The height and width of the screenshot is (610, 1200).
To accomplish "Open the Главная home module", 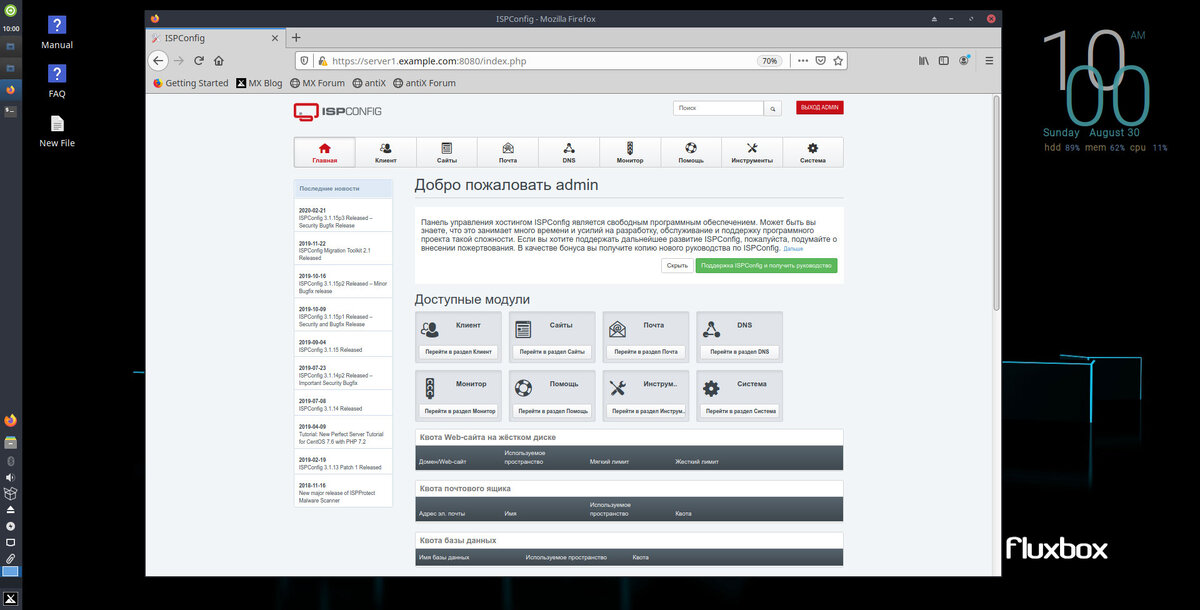I will coord(324,152).
